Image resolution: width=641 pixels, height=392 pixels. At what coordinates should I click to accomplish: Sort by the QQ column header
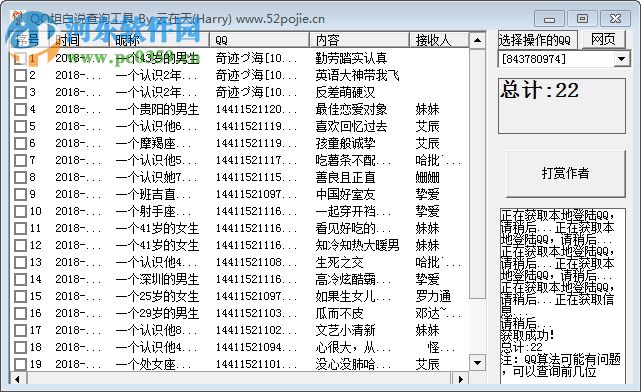(x=259, y=40)
